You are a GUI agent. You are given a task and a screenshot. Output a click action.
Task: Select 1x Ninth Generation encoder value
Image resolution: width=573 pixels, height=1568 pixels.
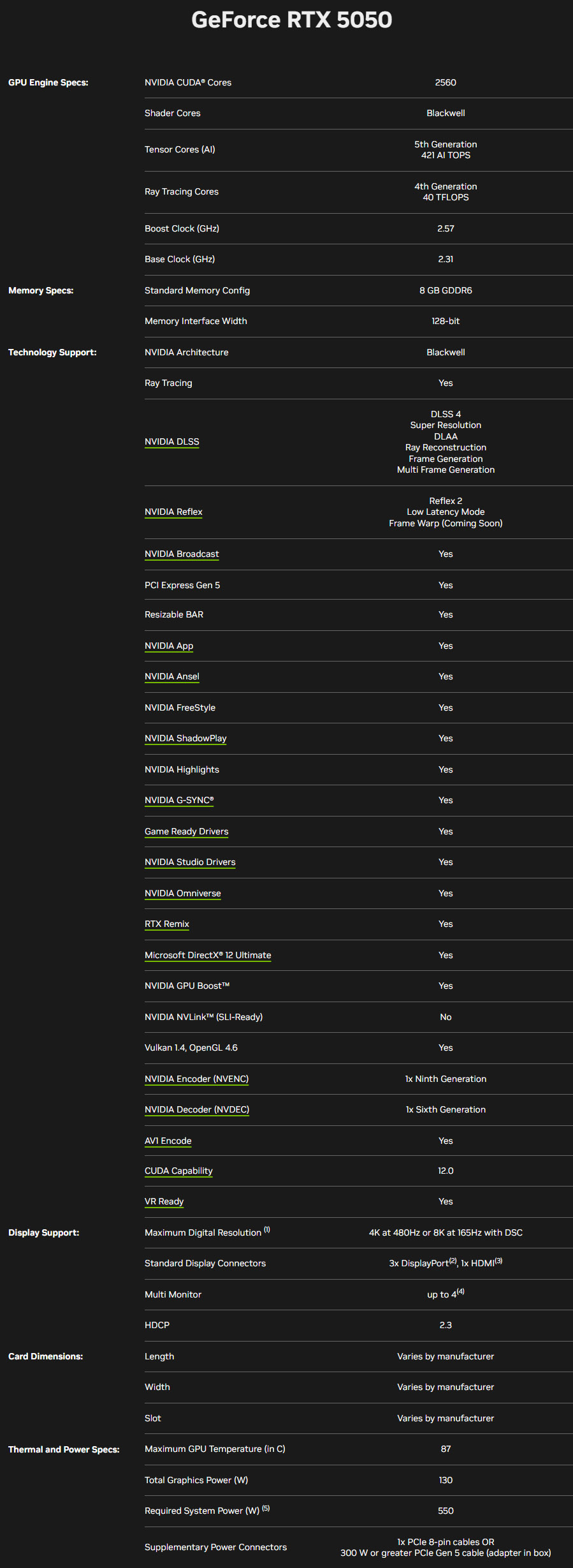point(446,1079)
